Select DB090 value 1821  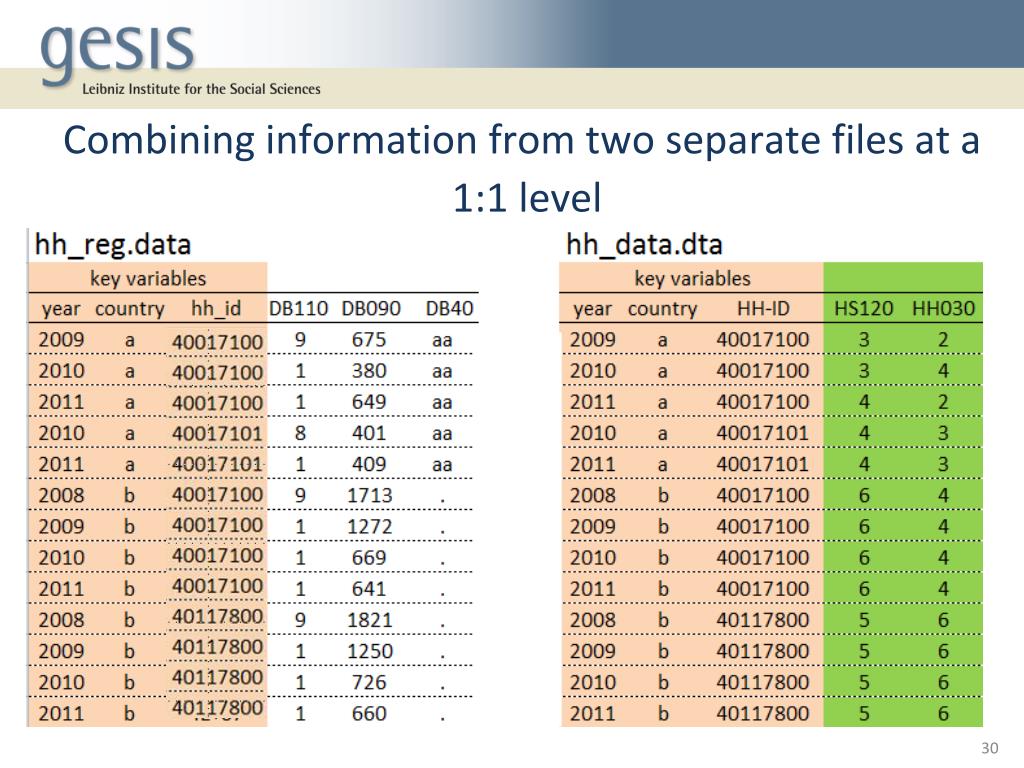pos(370,620)
